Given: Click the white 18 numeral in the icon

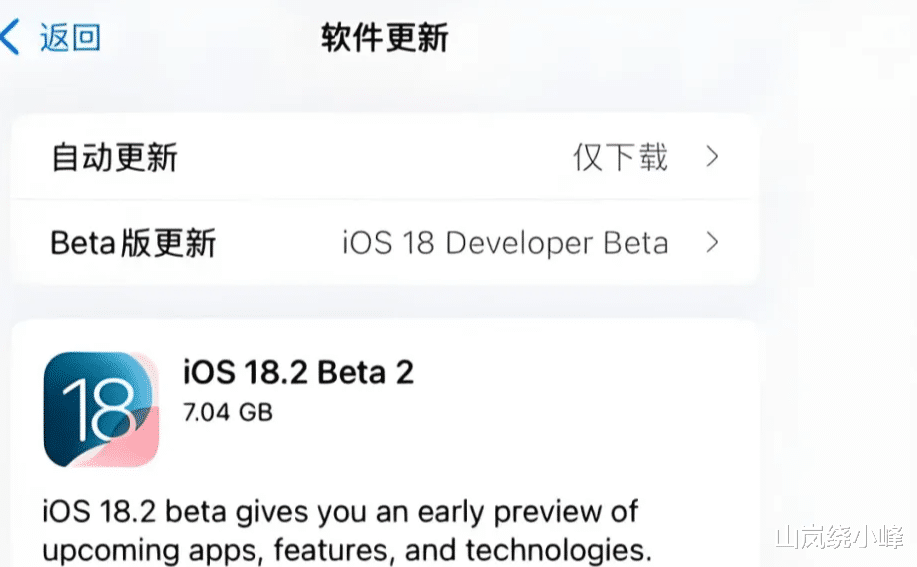Looking at the screenshot, I should [x=96, y=412].
